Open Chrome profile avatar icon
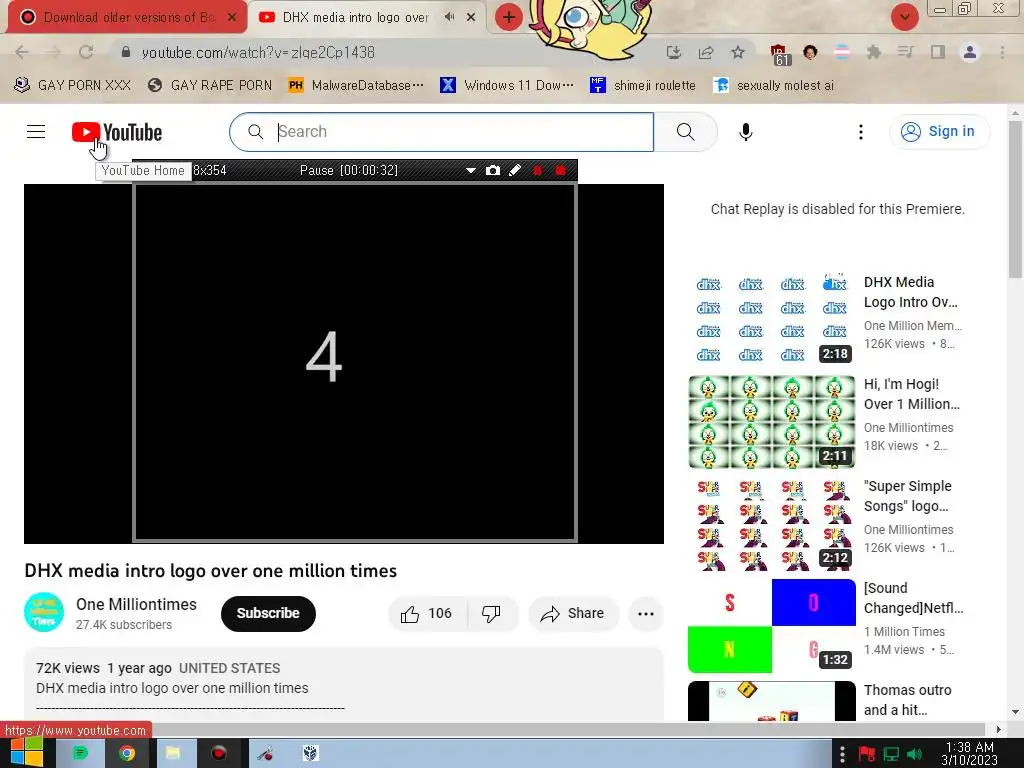1024x768 pixels. pyautogui.click(x=970, y=52)
